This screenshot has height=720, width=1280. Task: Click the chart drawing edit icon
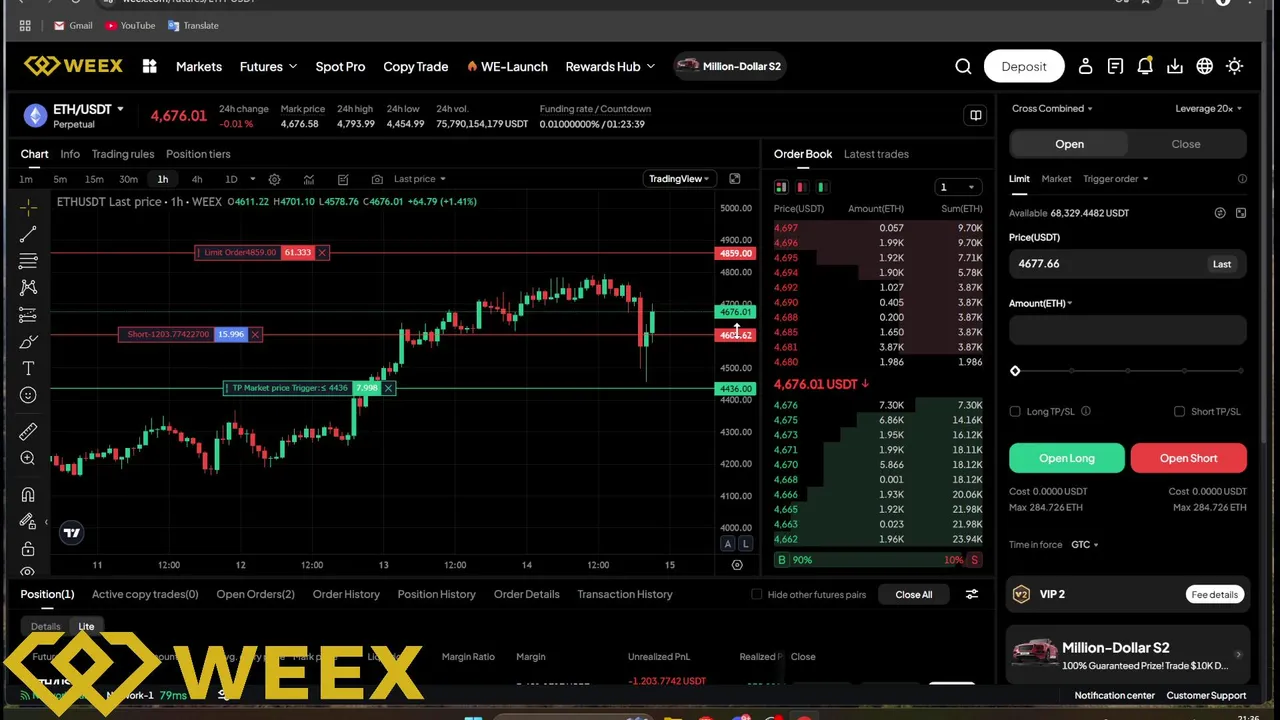click(x=343, y=179)
